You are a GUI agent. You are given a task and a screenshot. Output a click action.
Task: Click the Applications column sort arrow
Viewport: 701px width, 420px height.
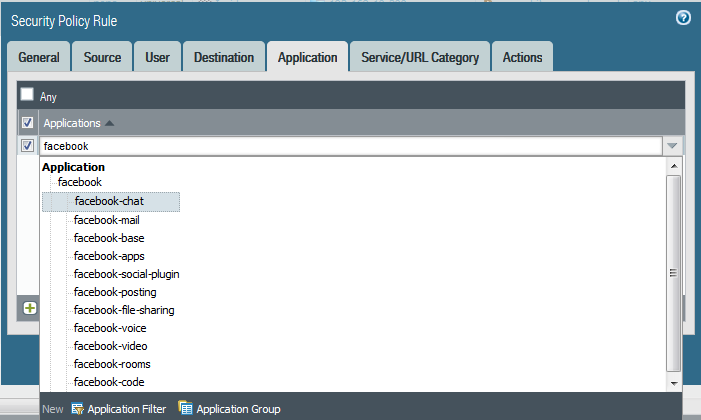pyautogui.click(x=109, y=123)
